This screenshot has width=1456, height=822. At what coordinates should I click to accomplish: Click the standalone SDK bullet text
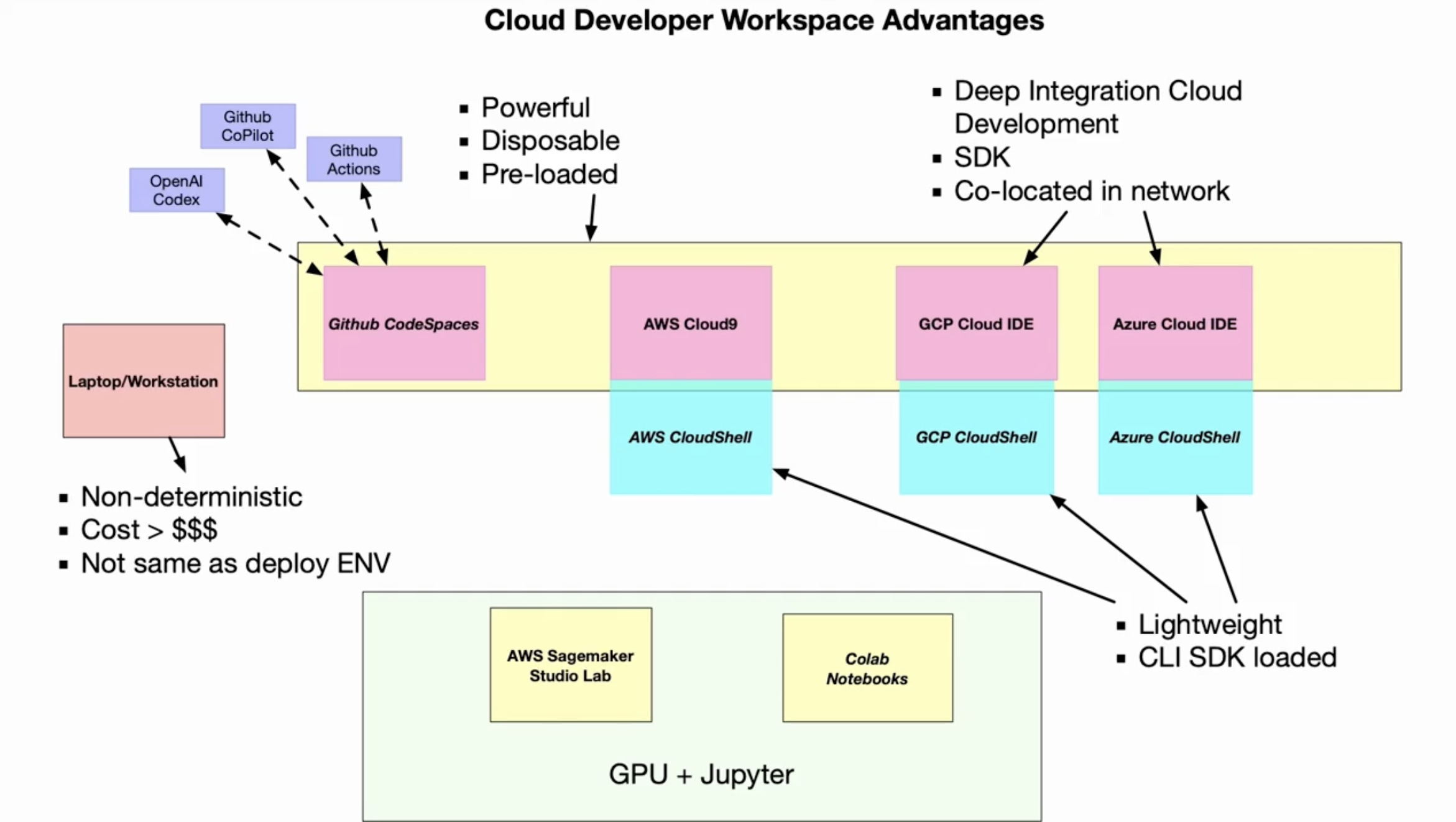982,157
